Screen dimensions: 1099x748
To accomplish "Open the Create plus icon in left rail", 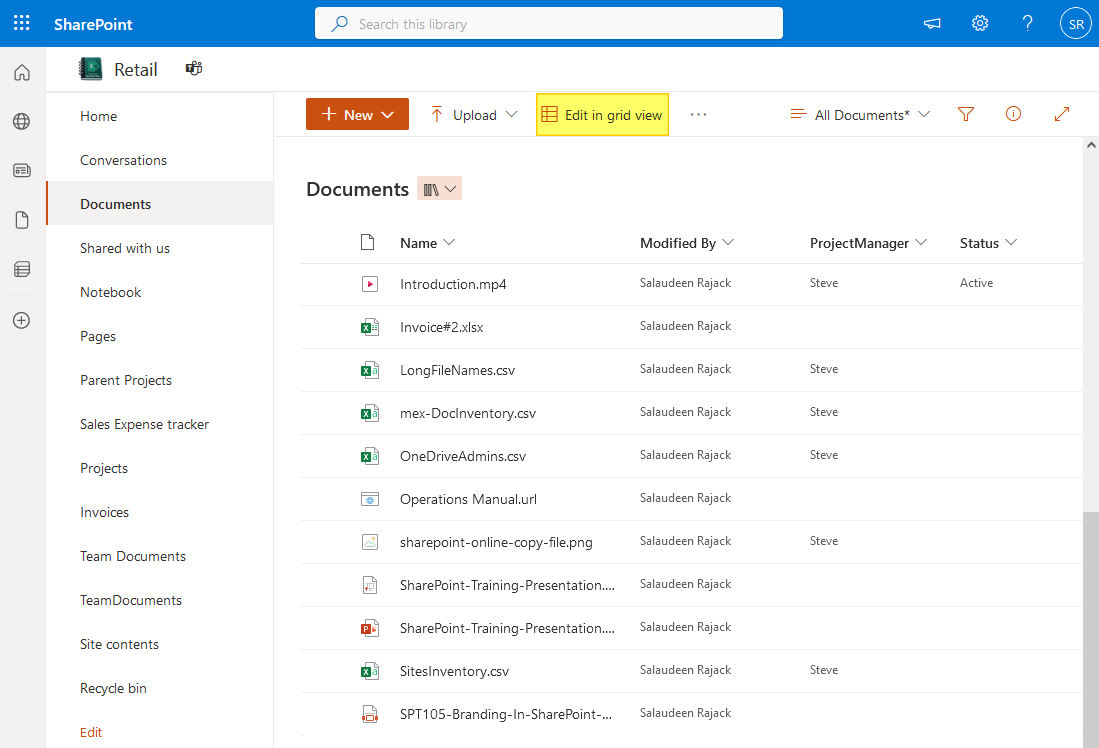I will [22, 320].
